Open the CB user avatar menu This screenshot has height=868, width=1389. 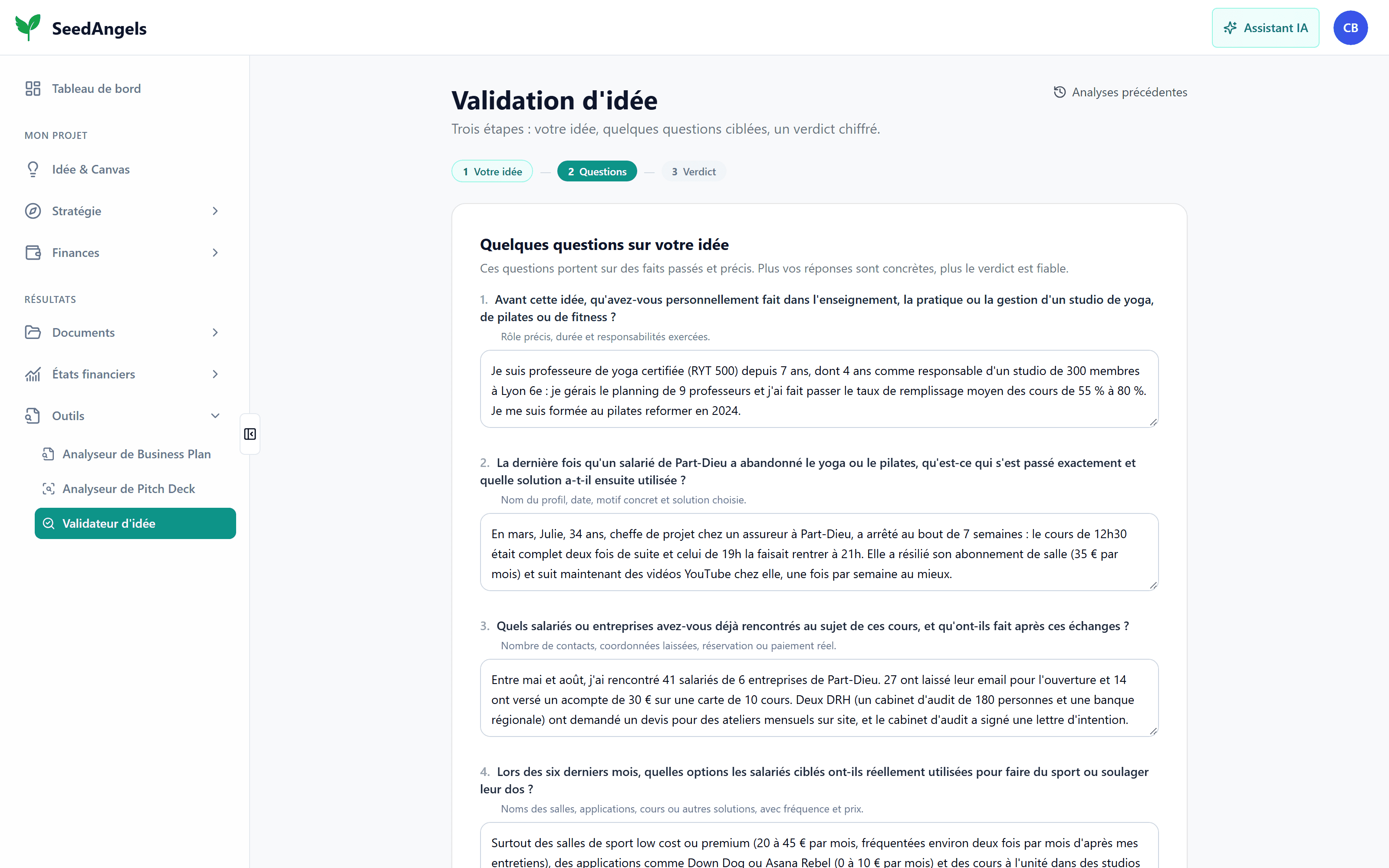coord(1350,27)
